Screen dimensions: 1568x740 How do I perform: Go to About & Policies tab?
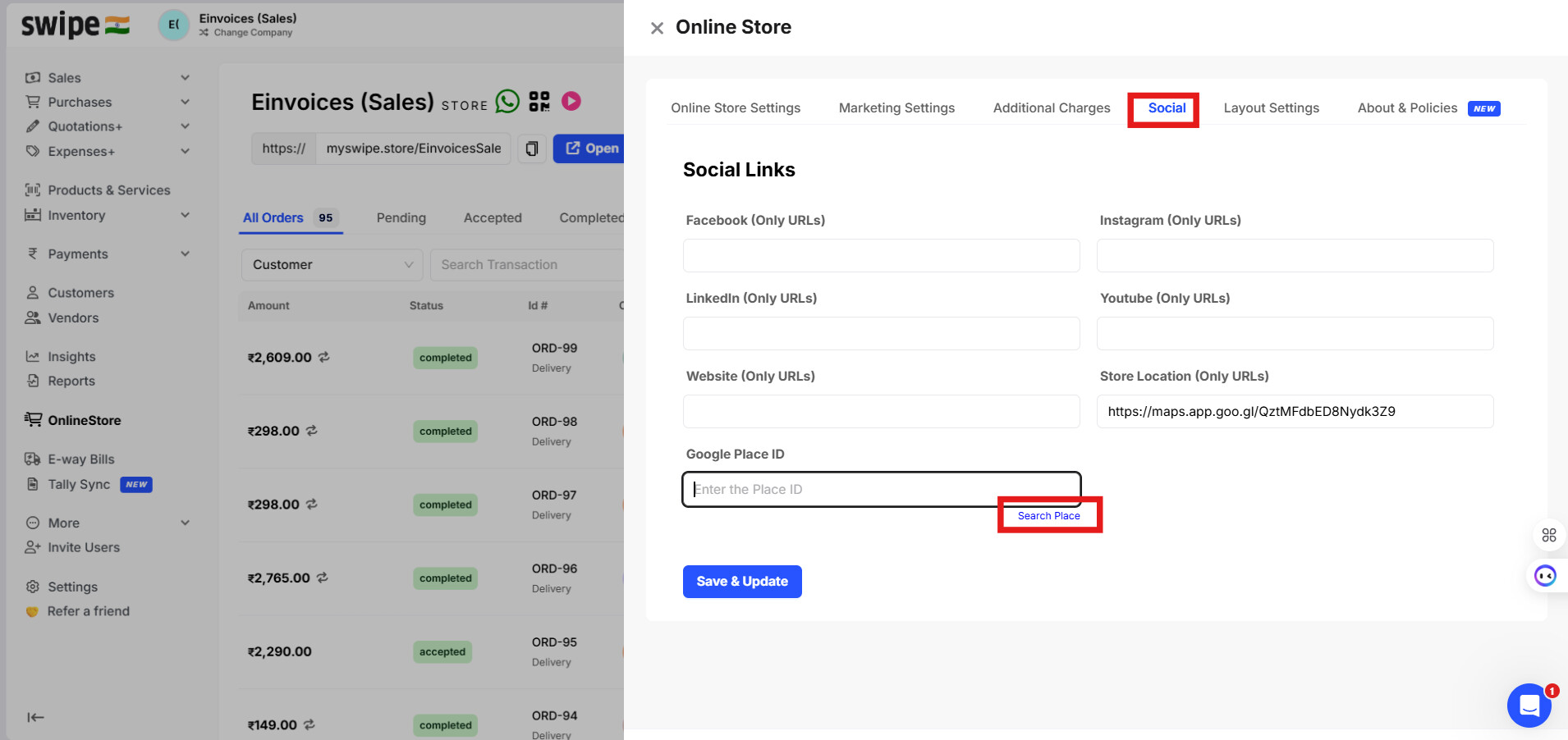point(1407,108)
